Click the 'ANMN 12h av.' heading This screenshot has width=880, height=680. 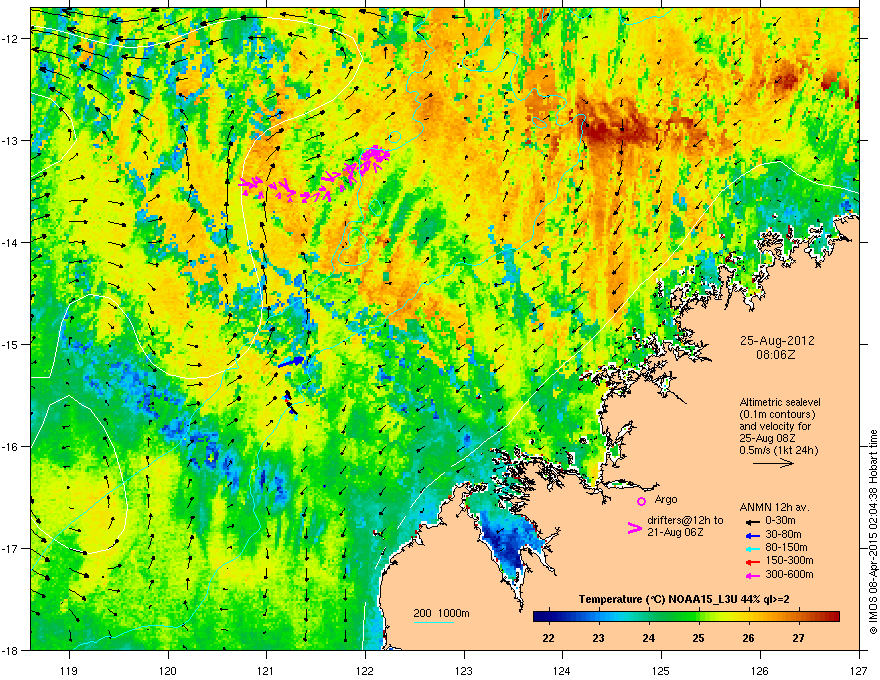(x=774, y=507)
